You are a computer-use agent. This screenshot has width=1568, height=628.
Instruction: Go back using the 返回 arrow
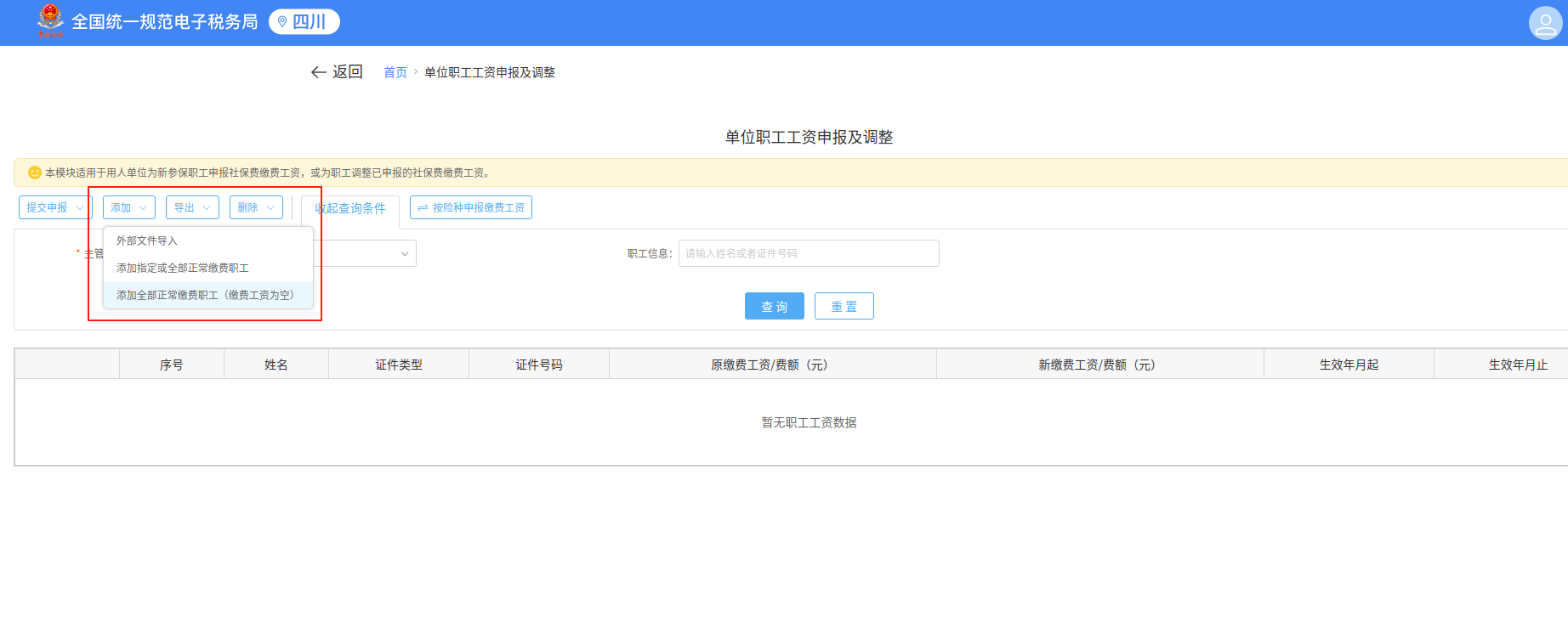point(337,72)
